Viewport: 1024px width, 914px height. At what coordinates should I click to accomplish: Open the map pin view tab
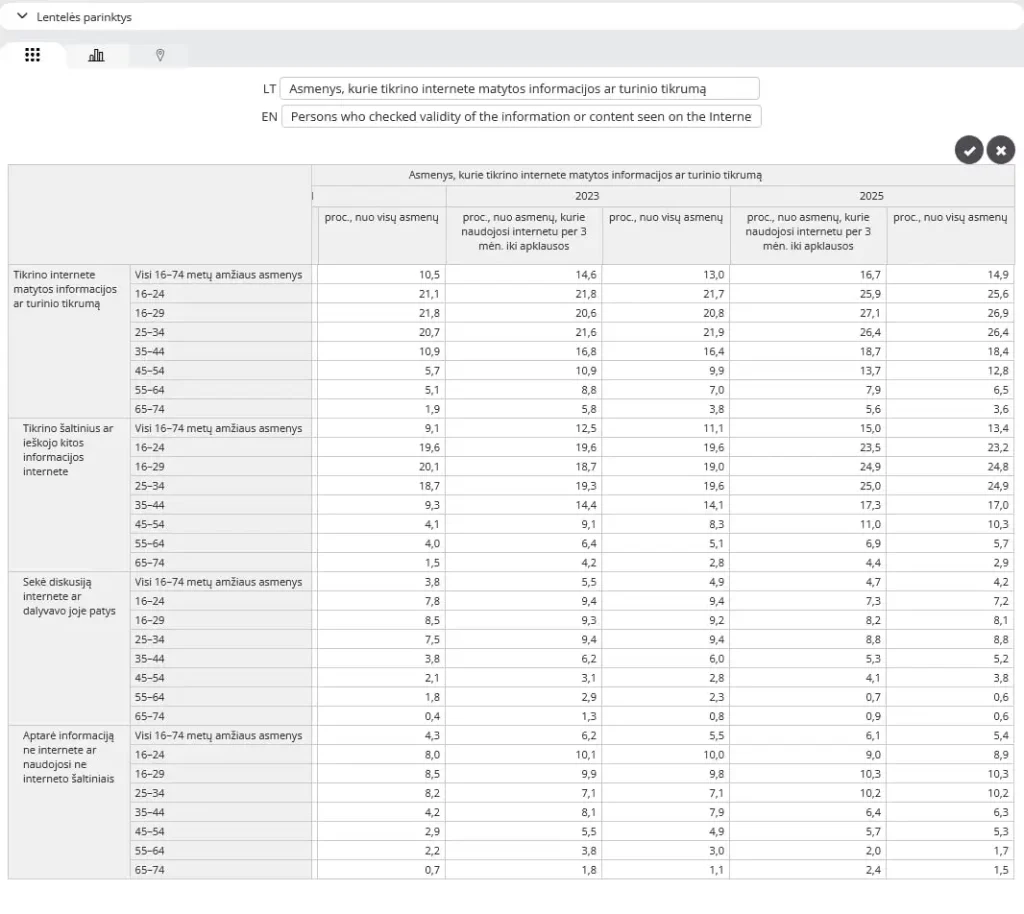tap(160, 56)
